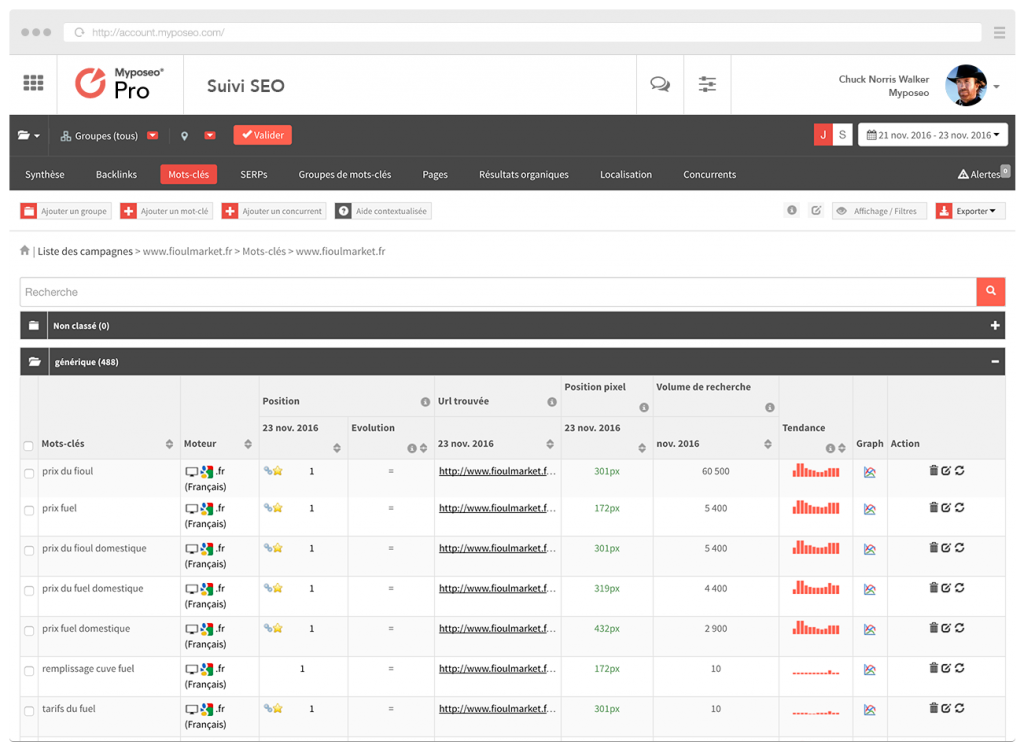The image size is (1024, 749).
Task: Switch to the Concurrents tab
Action: click(x=709, y=174)
